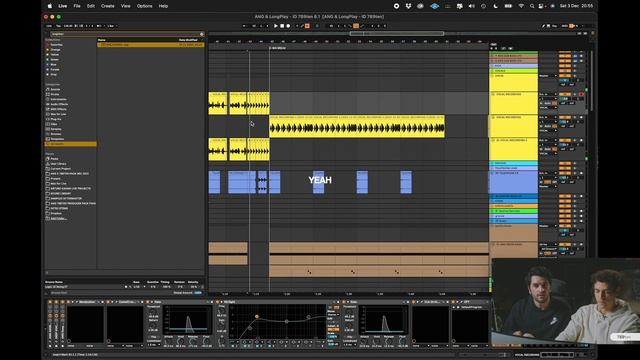640x360 pixels.
Task: Open input type dropdown on first VOCAL RECORDING
Action: (x=548, y=94)
